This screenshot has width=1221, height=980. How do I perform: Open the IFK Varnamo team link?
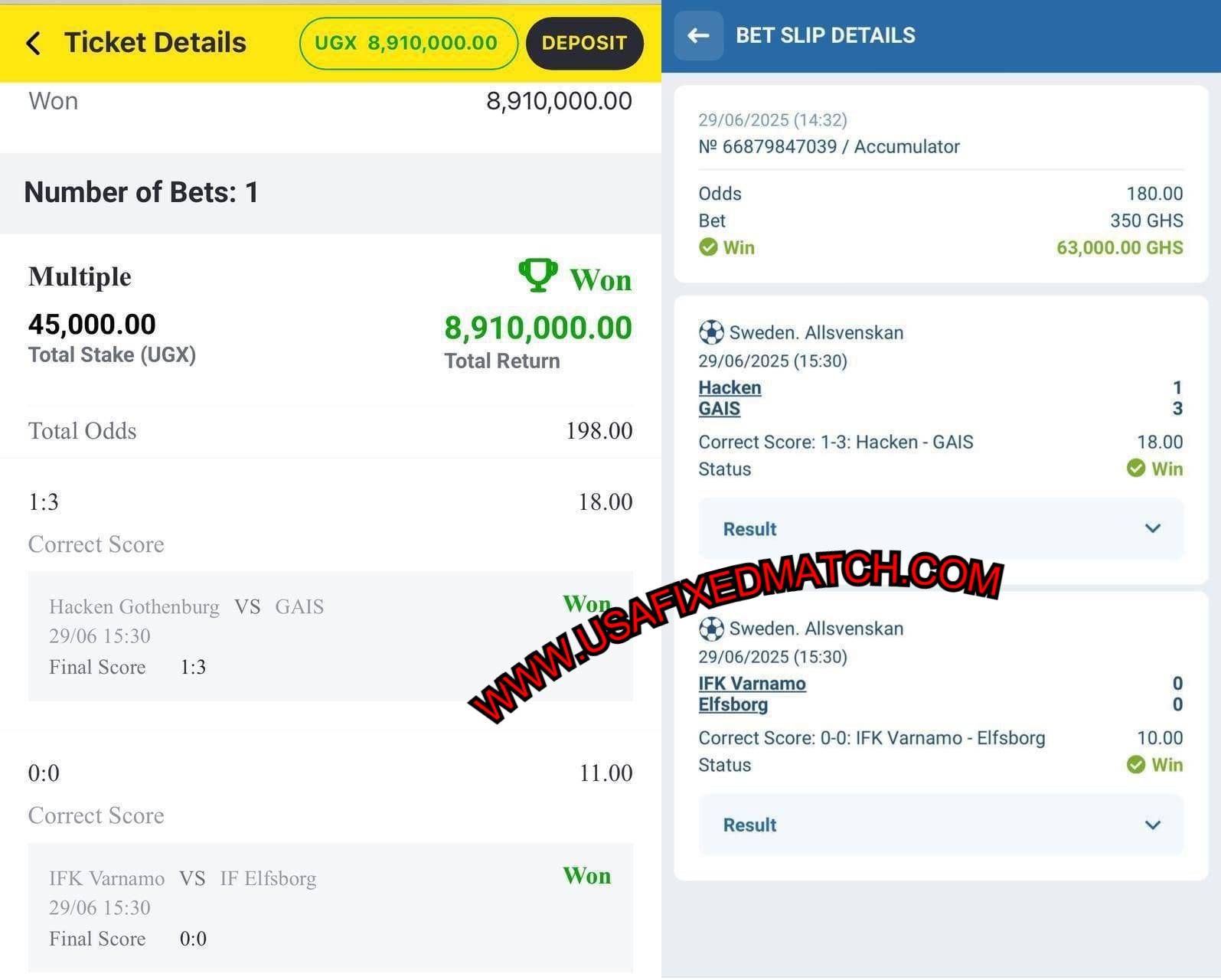[752, 683]
